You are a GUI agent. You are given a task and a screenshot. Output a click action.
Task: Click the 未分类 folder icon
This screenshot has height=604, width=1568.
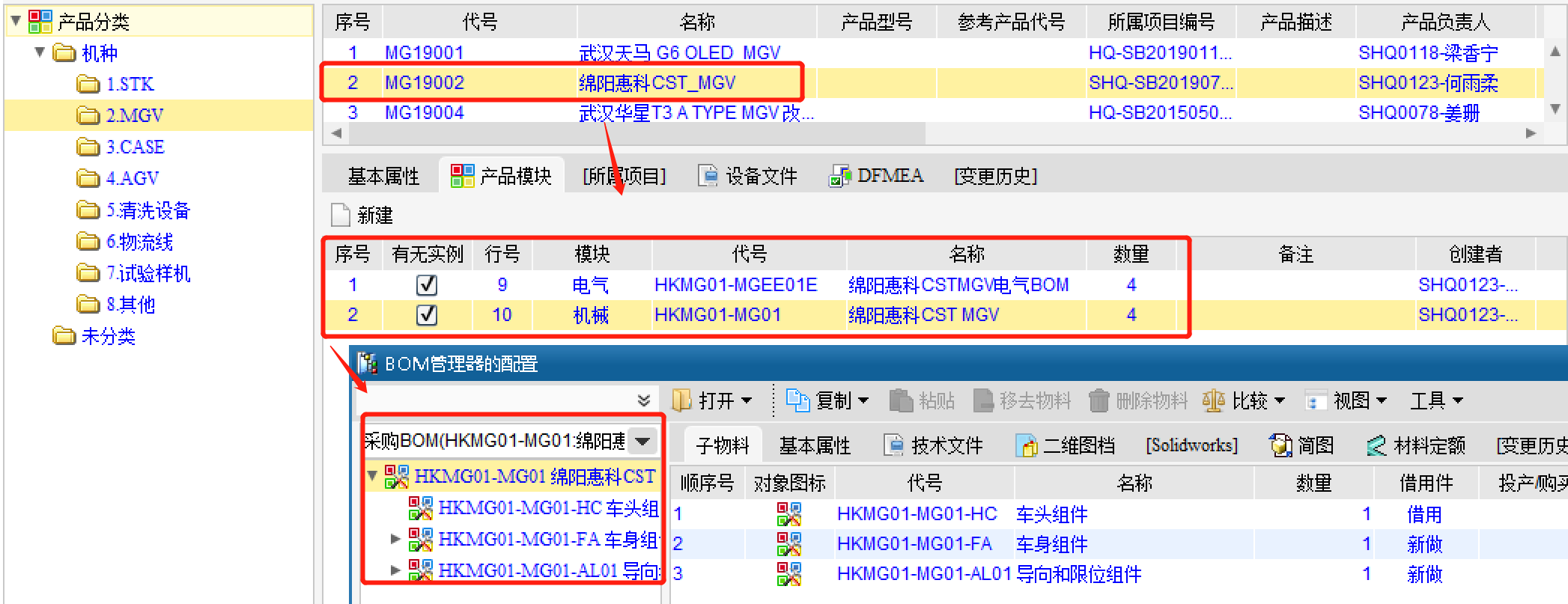(64, 335)
